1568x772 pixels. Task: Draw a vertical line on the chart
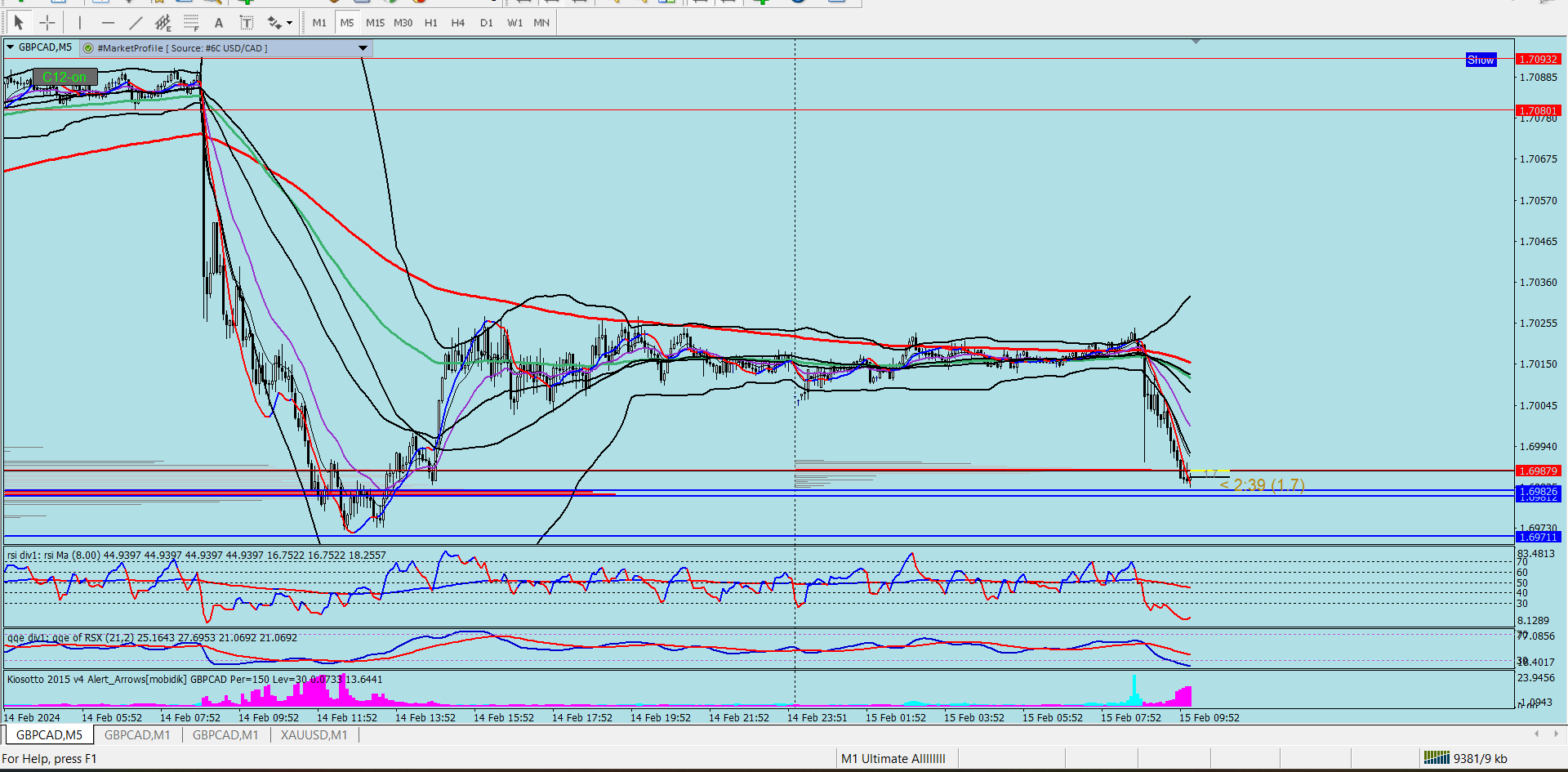pyautogui.click(x=80, y=23)
